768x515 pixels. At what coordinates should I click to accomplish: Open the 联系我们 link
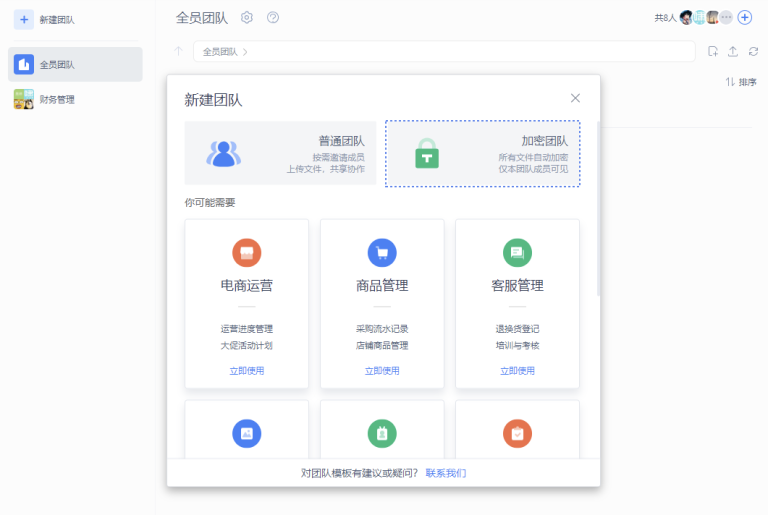coord(445,473)
